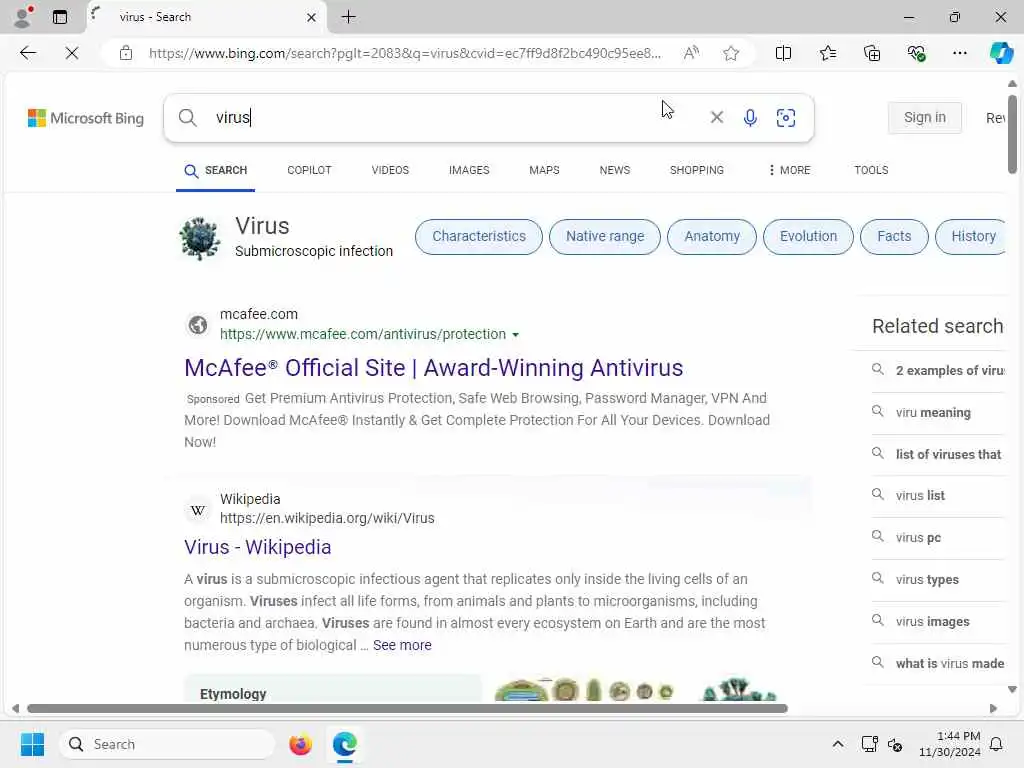This screenshot has width=1024, height=768.
Task: Switch to the MAPS tab
Action: (x=544, y=170)
